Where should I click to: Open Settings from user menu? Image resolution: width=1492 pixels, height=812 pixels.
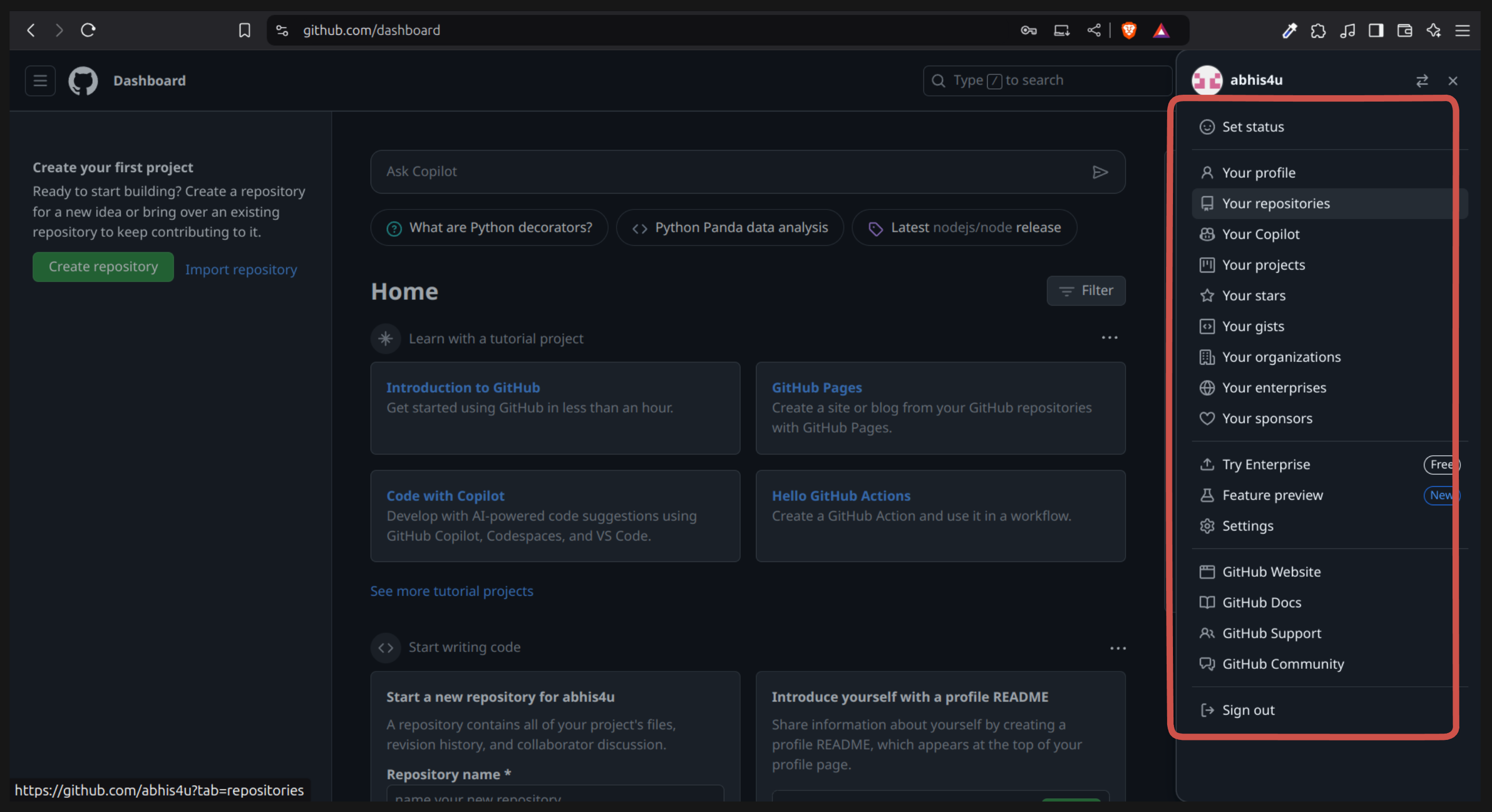tap(1247, 526)
